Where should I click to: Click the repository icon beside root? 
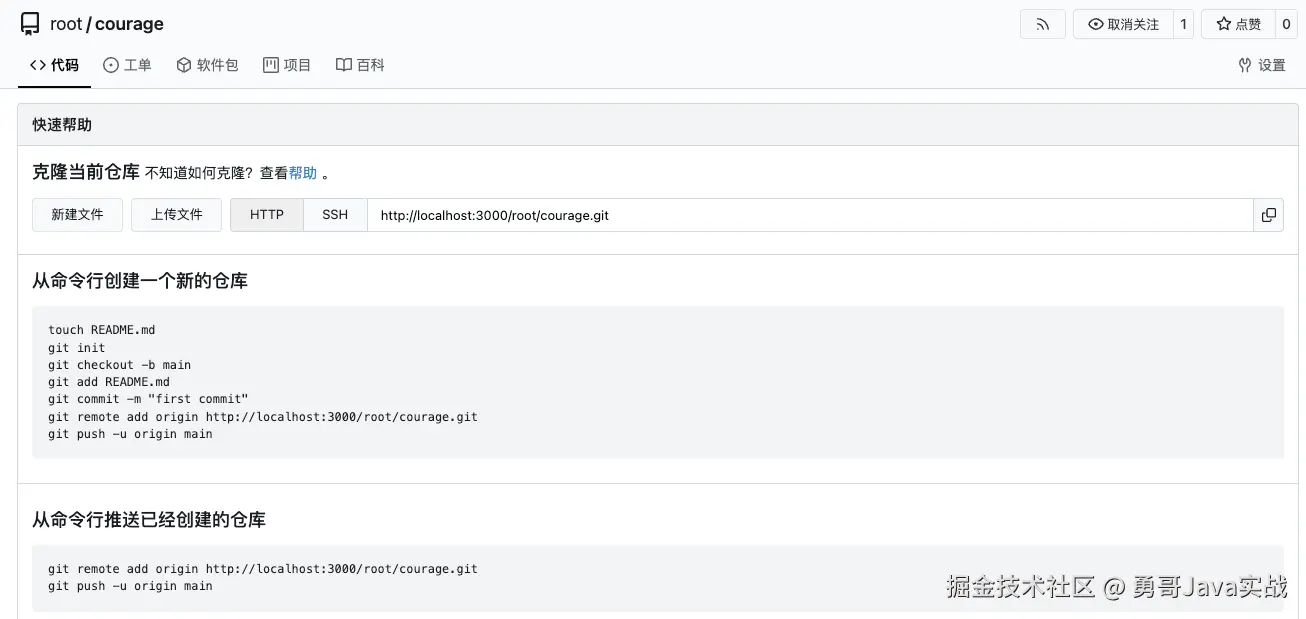point(30,24)
